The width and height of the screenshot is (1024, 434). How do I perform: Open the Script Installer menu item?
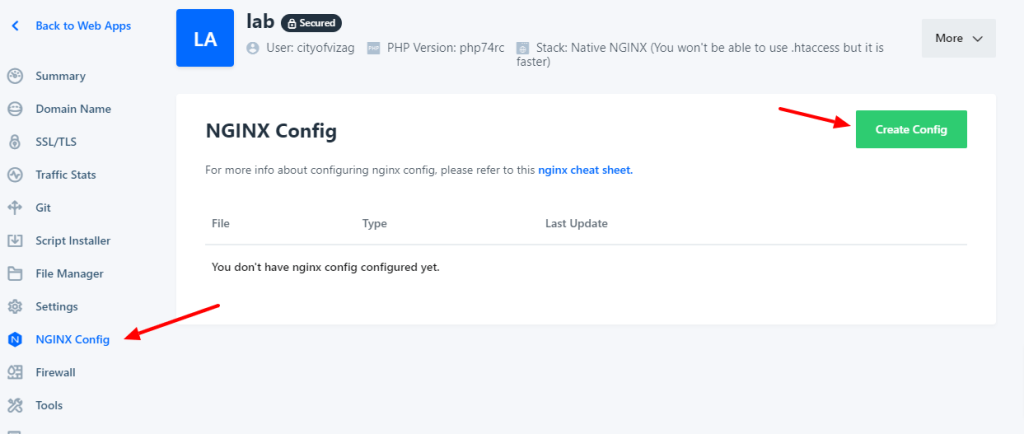[x=73, y=241]
